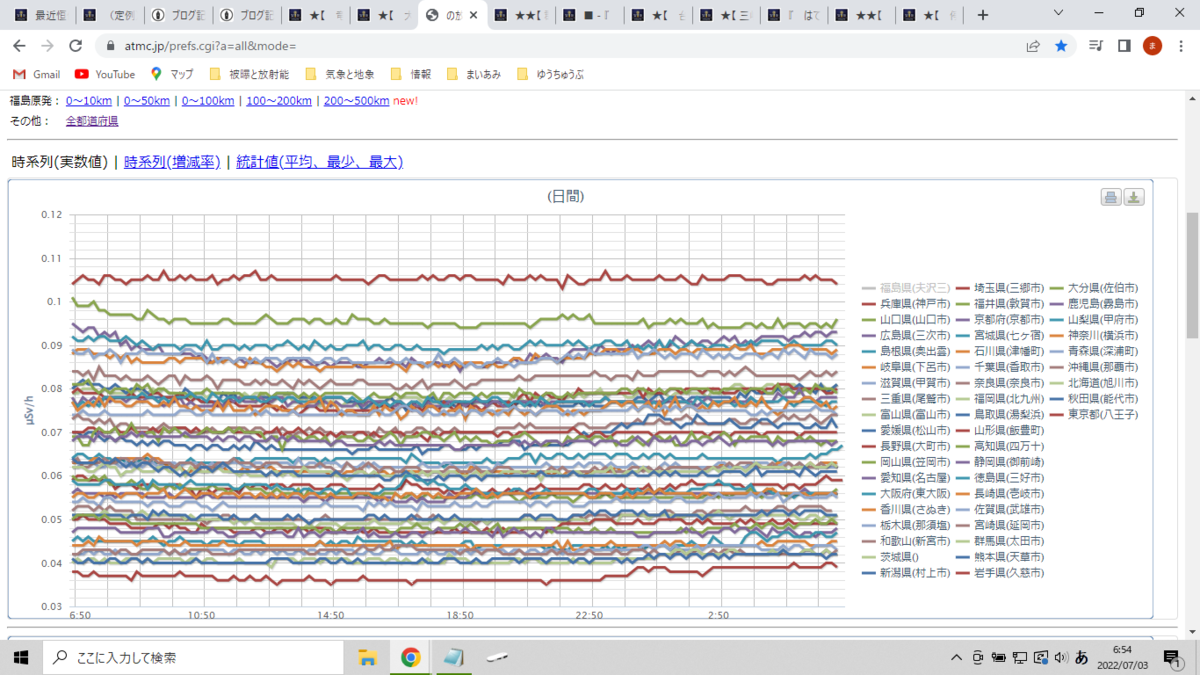
Task: Close the active browser tab
Action: click(474, 15)
